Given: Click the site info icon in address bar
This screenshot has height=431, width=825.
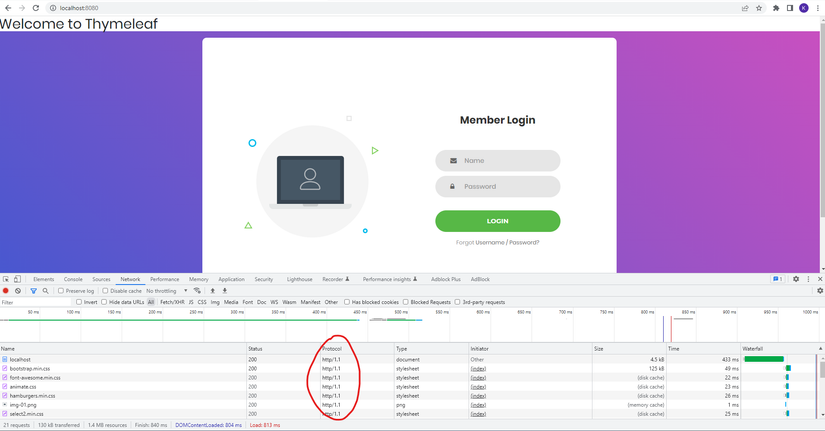Looking at the screenshot, I should [x=53, y=8].
